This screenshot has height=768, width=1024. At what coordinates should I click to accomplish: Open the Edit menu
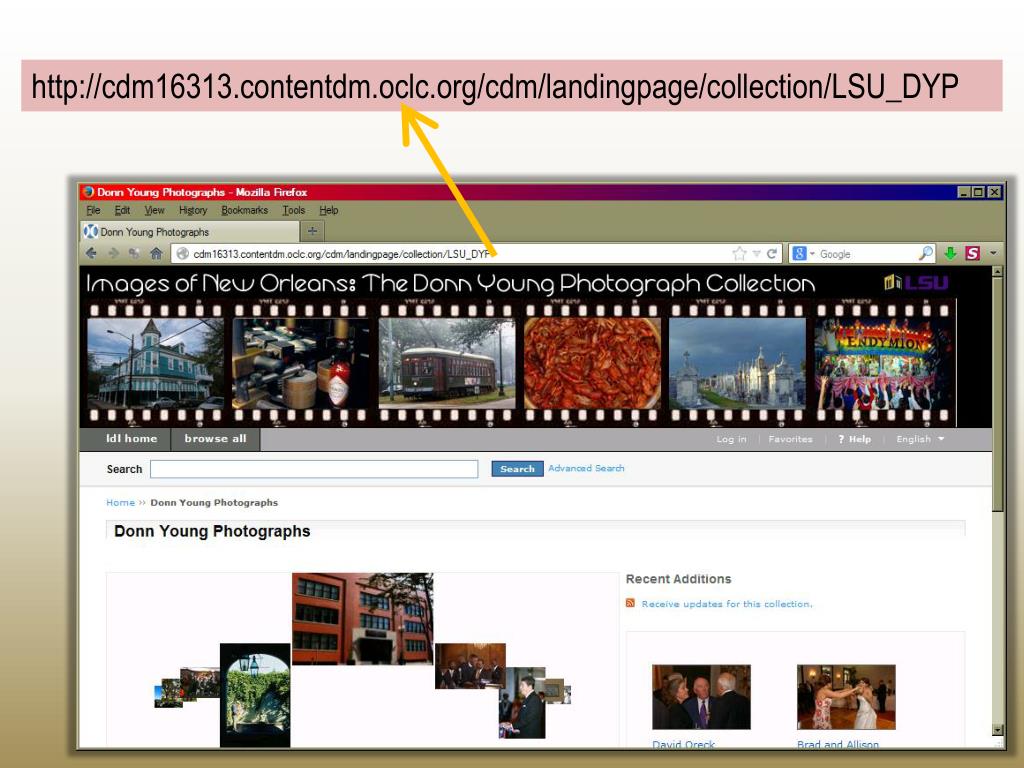tap(122, 210)
